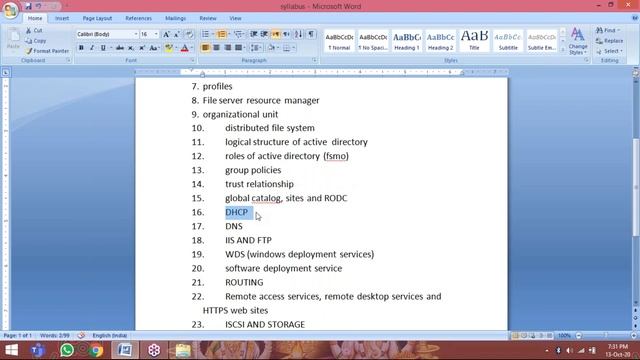Open the Calibri (Body) font name dropdown
640x360 pixels.
tap(136, 34)
